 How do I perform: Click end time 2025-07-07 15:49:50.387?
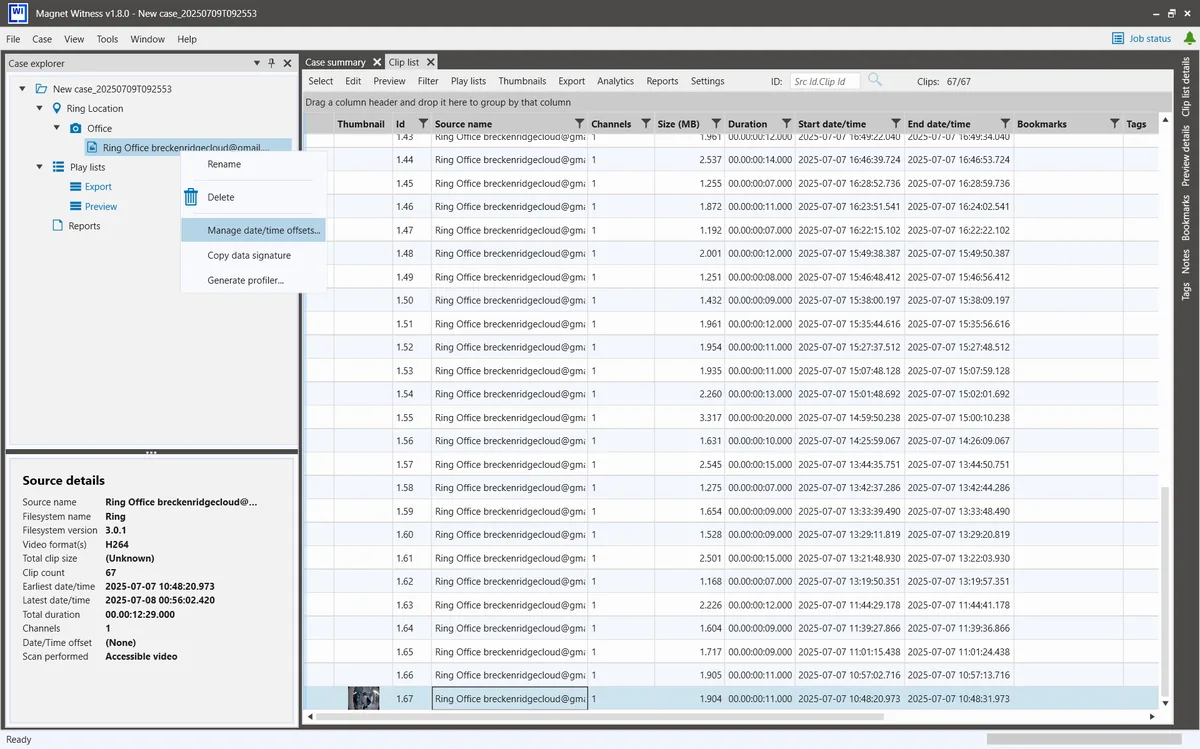coord(959,253)
